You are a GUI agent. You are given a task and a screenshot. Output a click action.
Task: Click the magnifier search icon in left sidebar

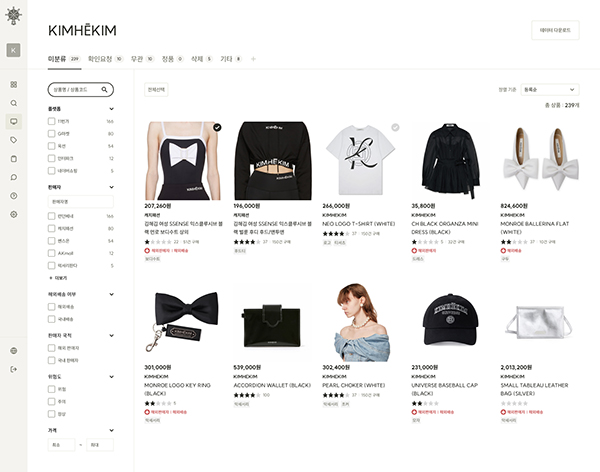click(x=13, y=103)
